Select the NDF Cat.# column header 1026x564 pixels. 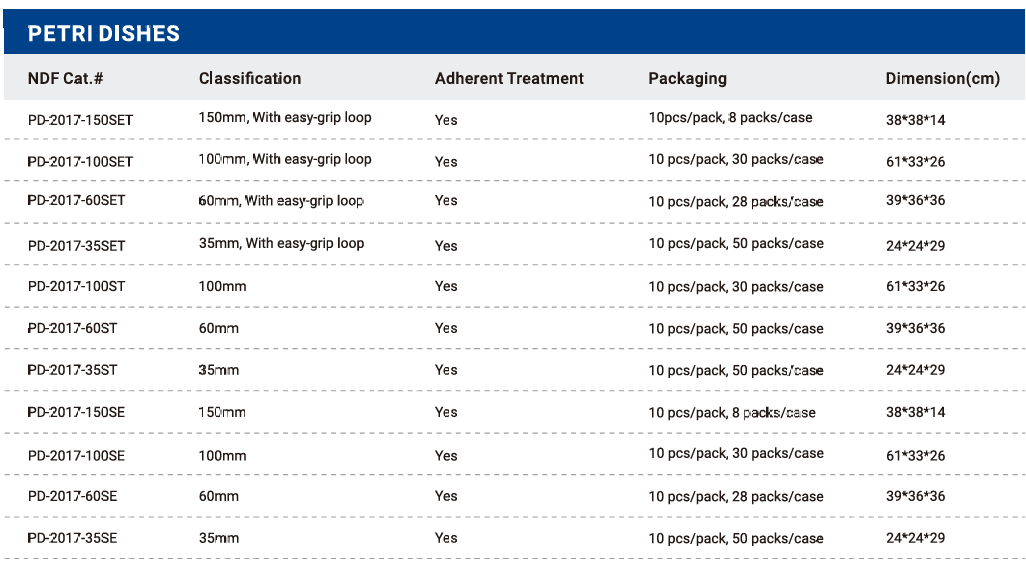coord(65,79)
